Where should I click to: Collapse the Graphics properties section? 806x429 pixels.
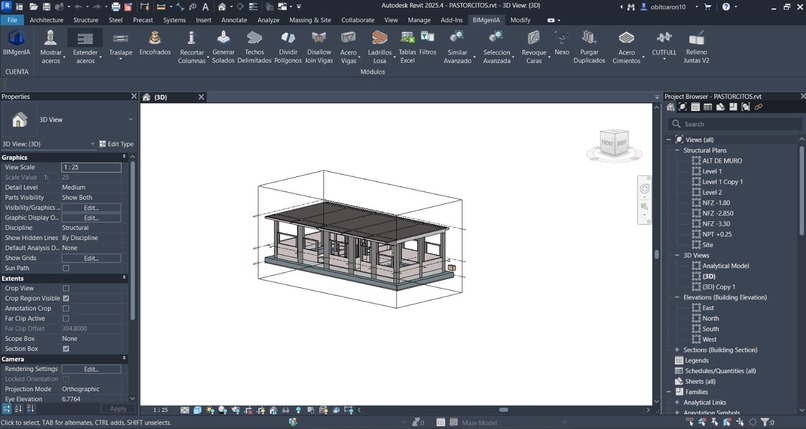point(124,157)
